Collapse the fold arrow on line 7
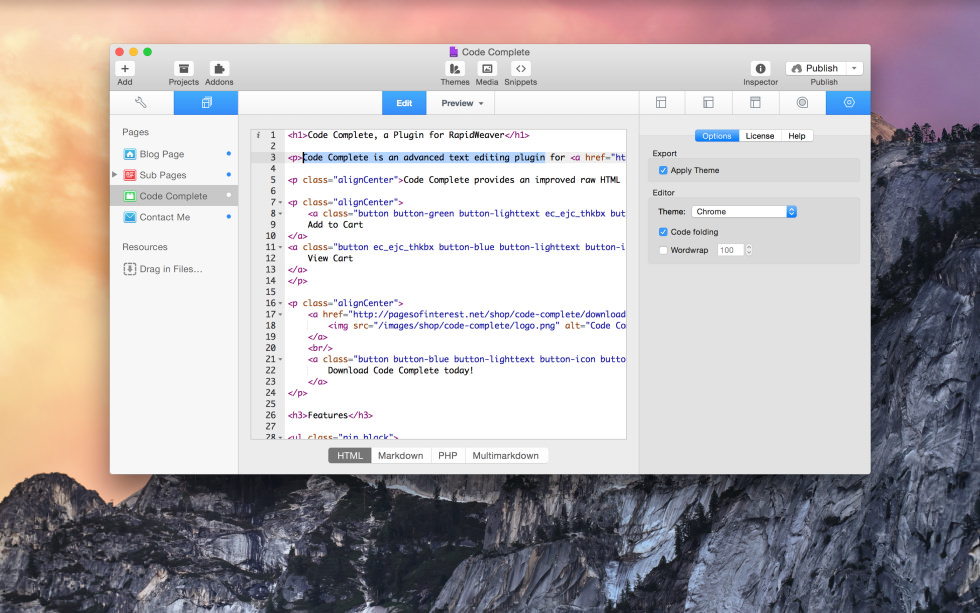980x613 pixels. (x=280, y=202)
